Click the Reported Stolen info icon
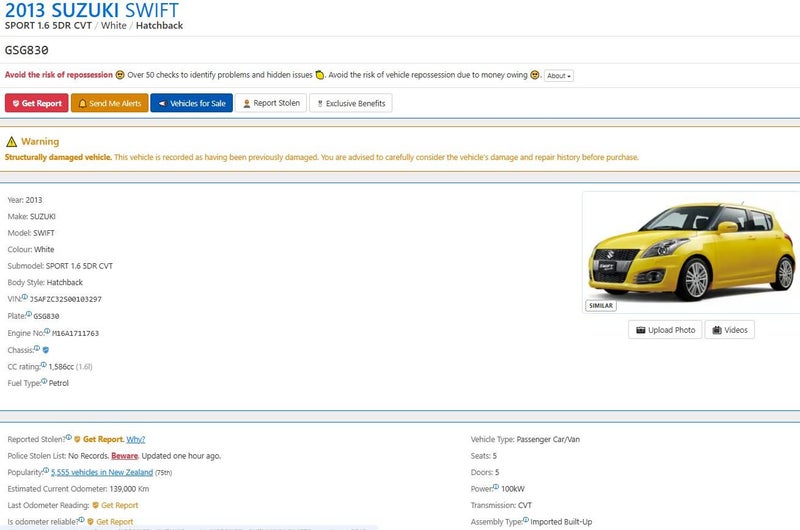800x530 pixels. 69,438
